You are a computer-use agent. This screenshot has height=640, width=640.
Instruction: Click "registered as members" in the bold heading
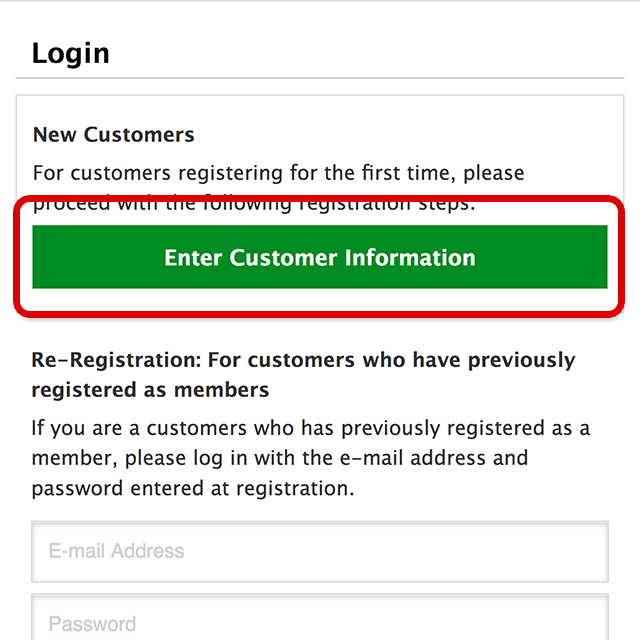pos(150,389)
